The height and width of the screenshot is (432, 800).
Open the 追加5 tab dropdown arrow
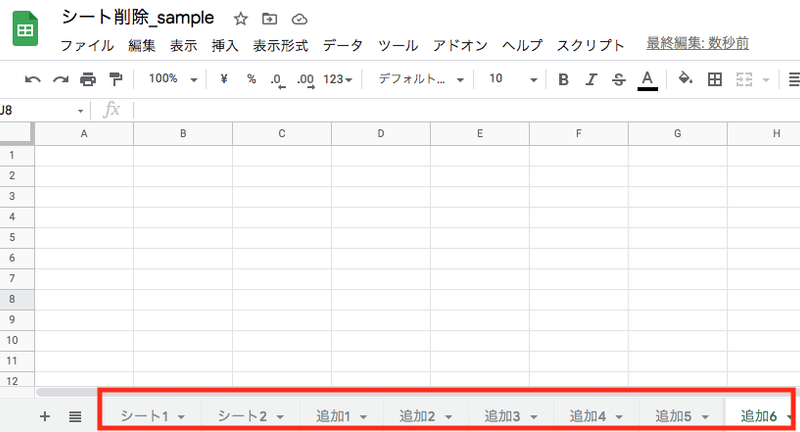click(x=705, y=417)
